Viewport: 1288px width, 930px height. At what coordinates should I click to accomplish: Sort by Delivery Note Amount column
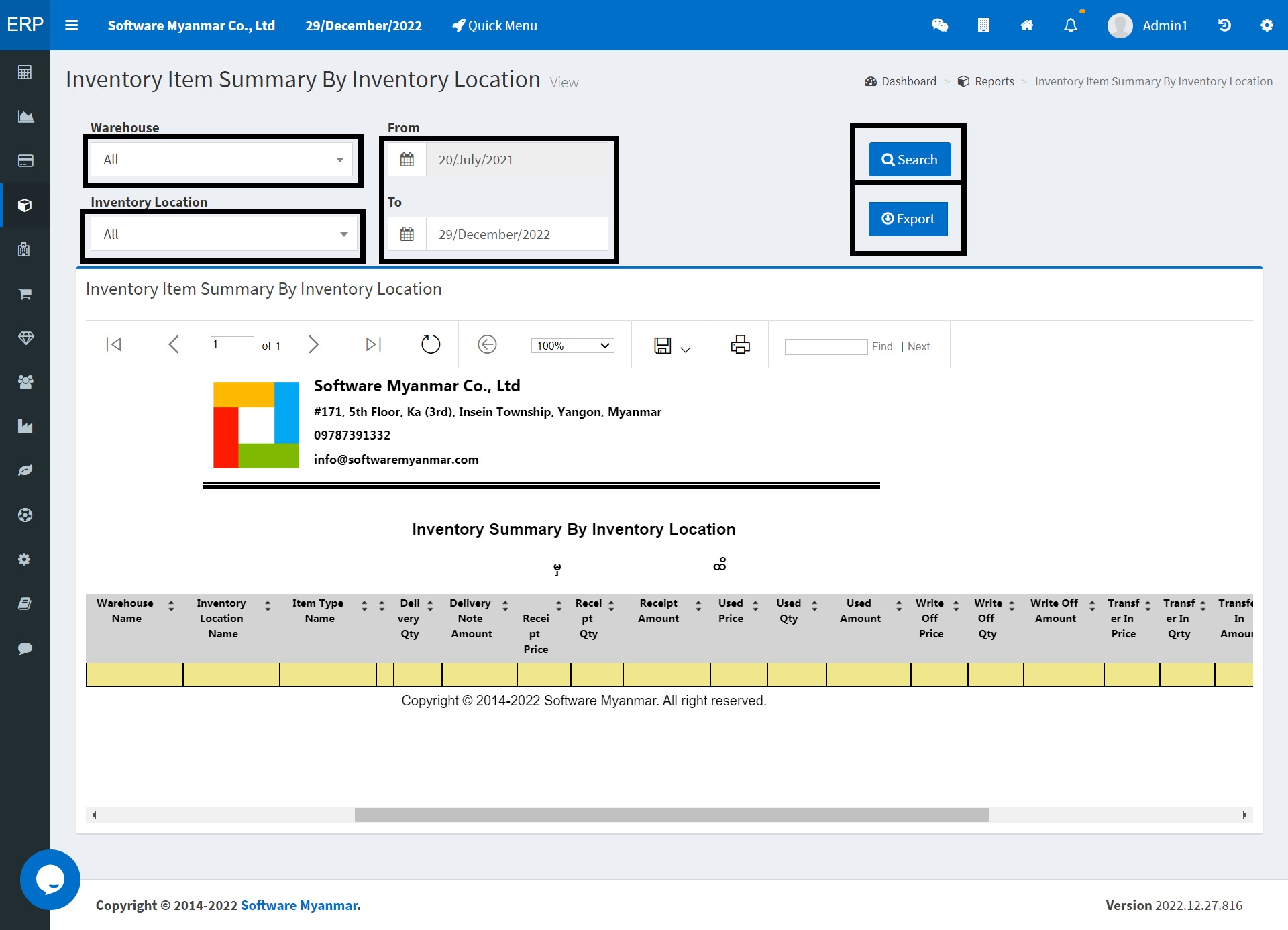[505, 606]
